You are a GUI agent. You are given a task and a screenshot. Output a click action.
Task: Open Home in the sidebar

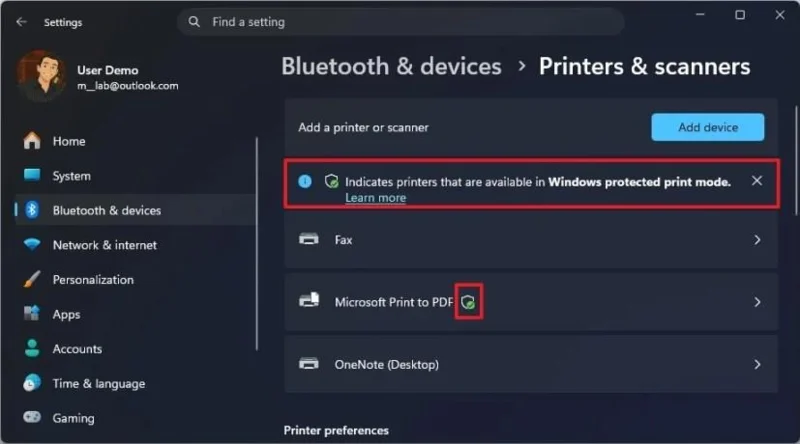pos(135,141)
